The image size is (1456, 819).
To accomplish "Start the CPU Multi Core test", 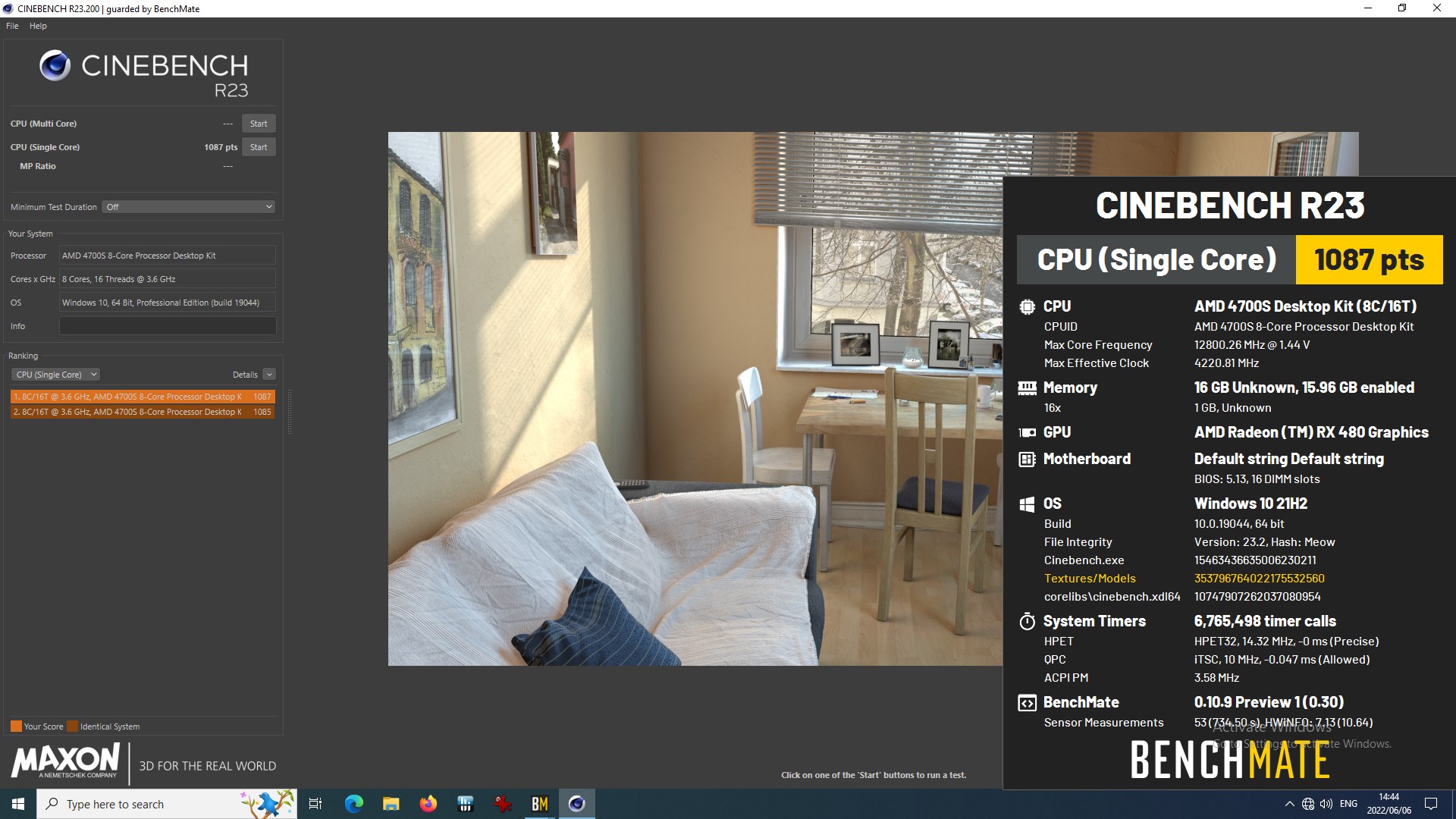I will 259,124.
